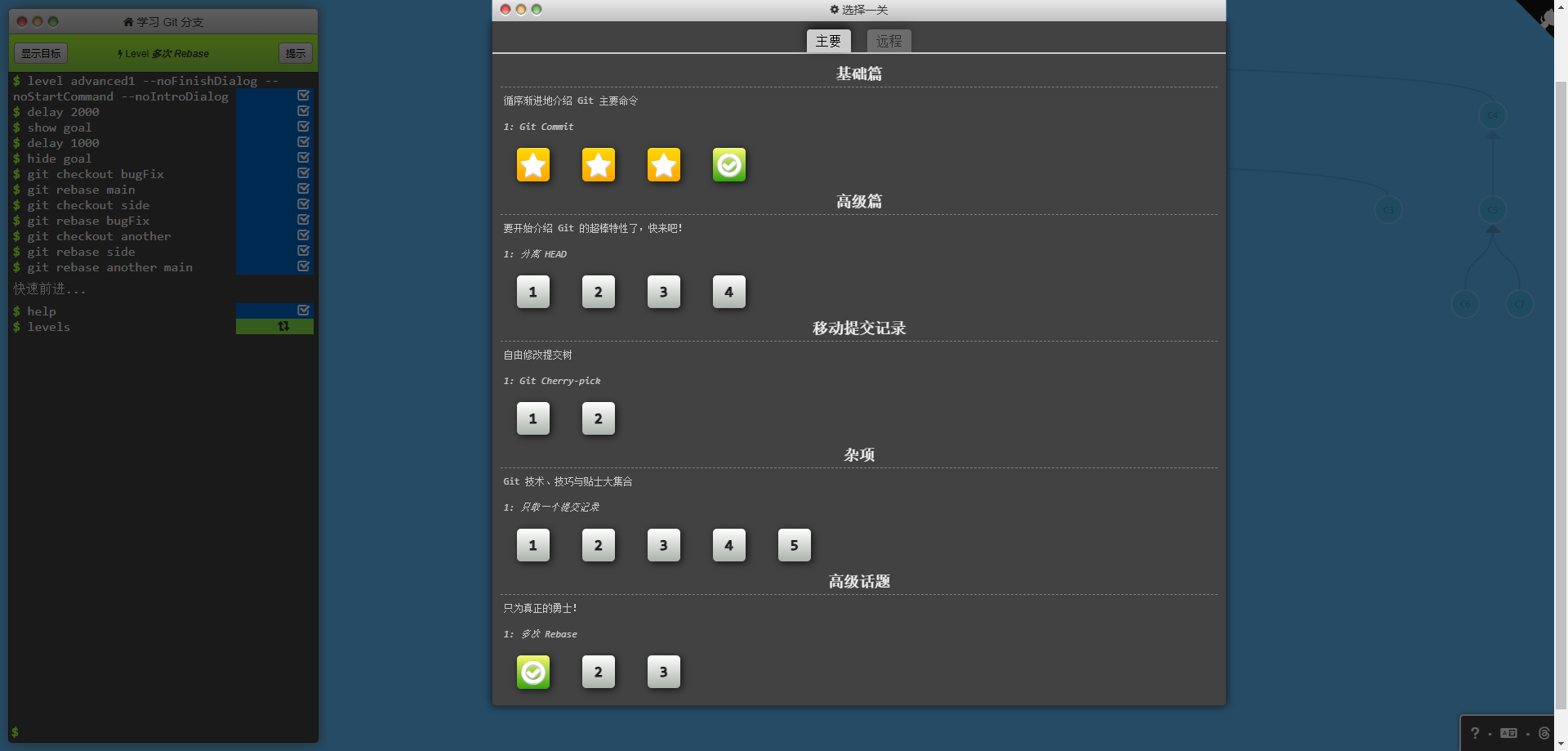Select commit node C4 in the tree

(1493, 115)
